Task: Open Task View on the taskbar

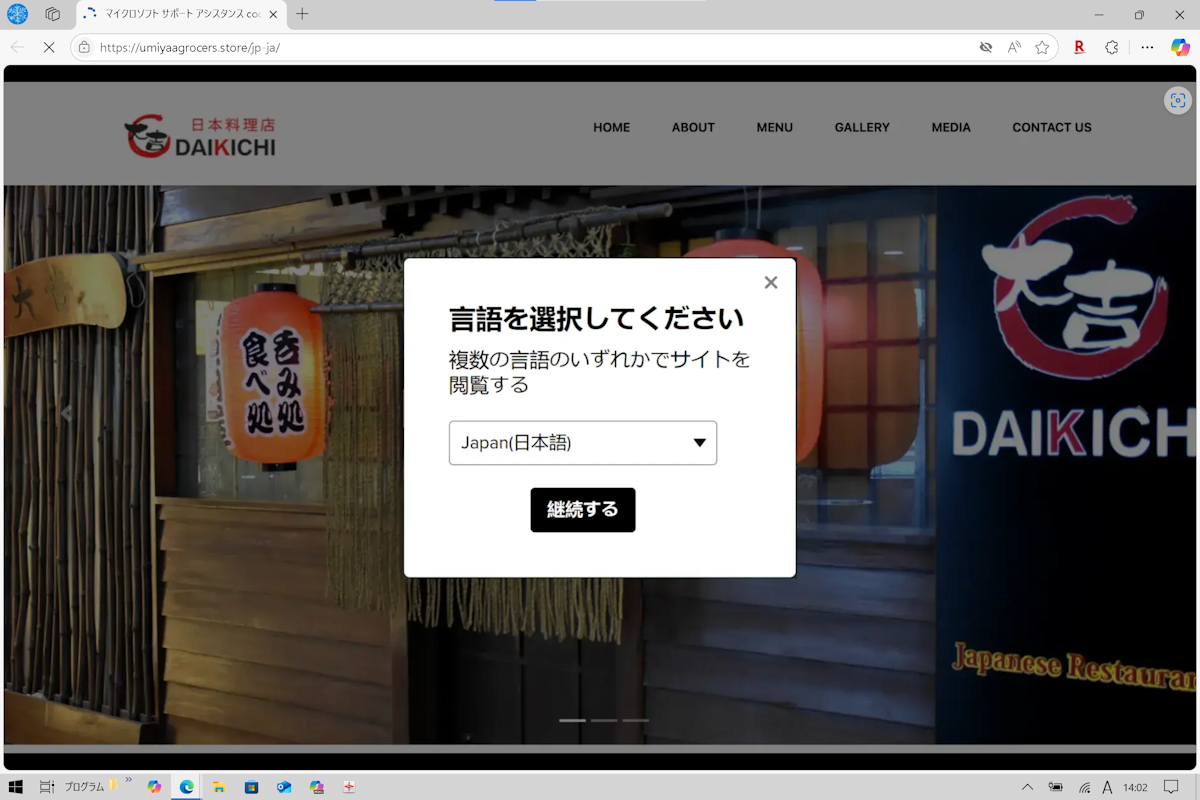Action: (47, 787)
